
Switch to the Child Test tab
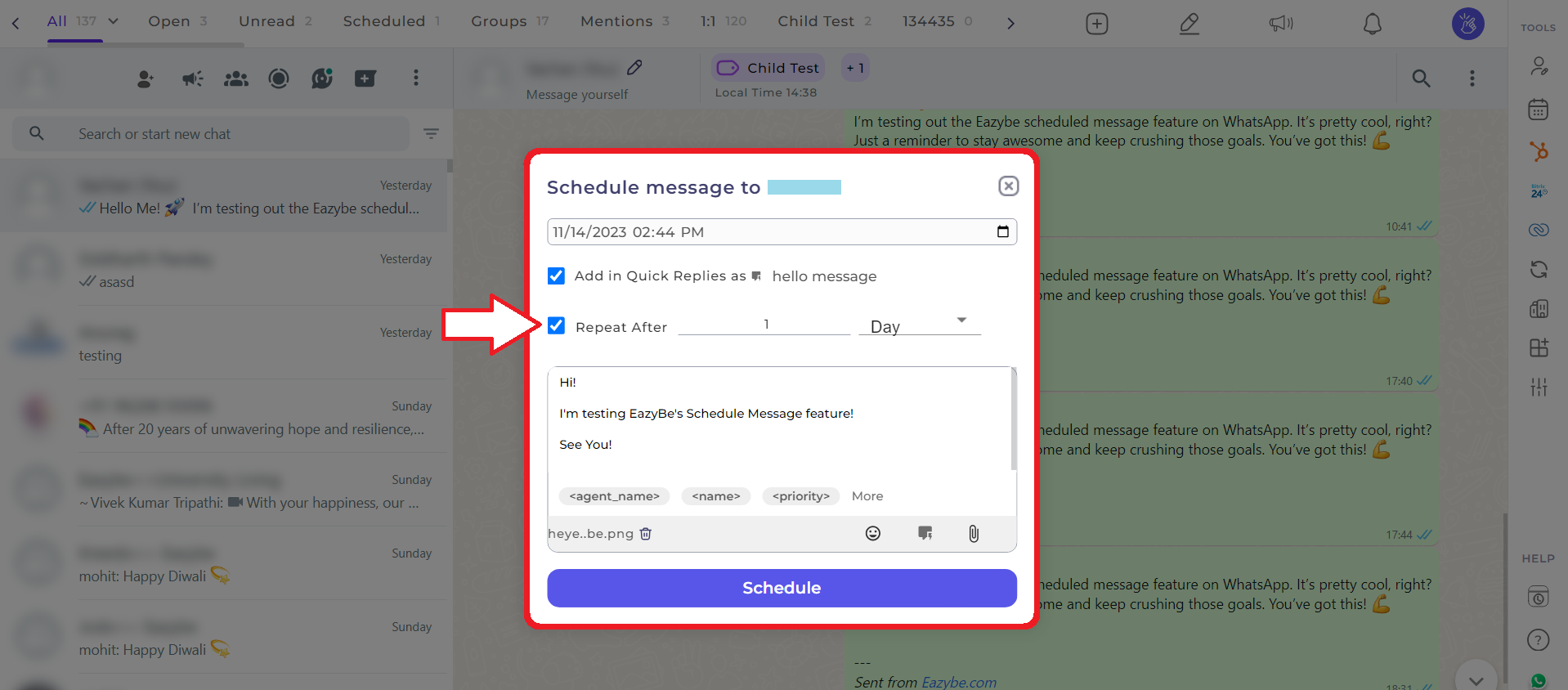click(824, 21)
